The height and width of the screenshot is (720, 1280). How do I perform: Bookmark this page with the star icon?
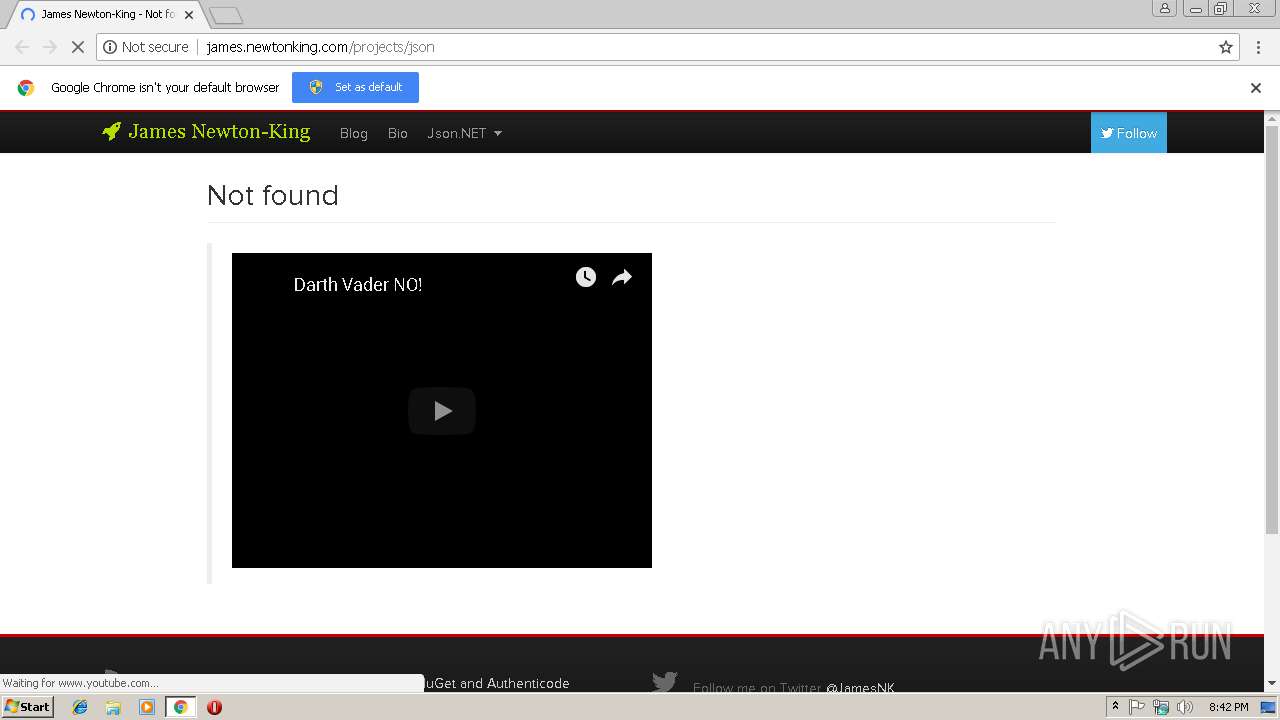(1226, 47)
